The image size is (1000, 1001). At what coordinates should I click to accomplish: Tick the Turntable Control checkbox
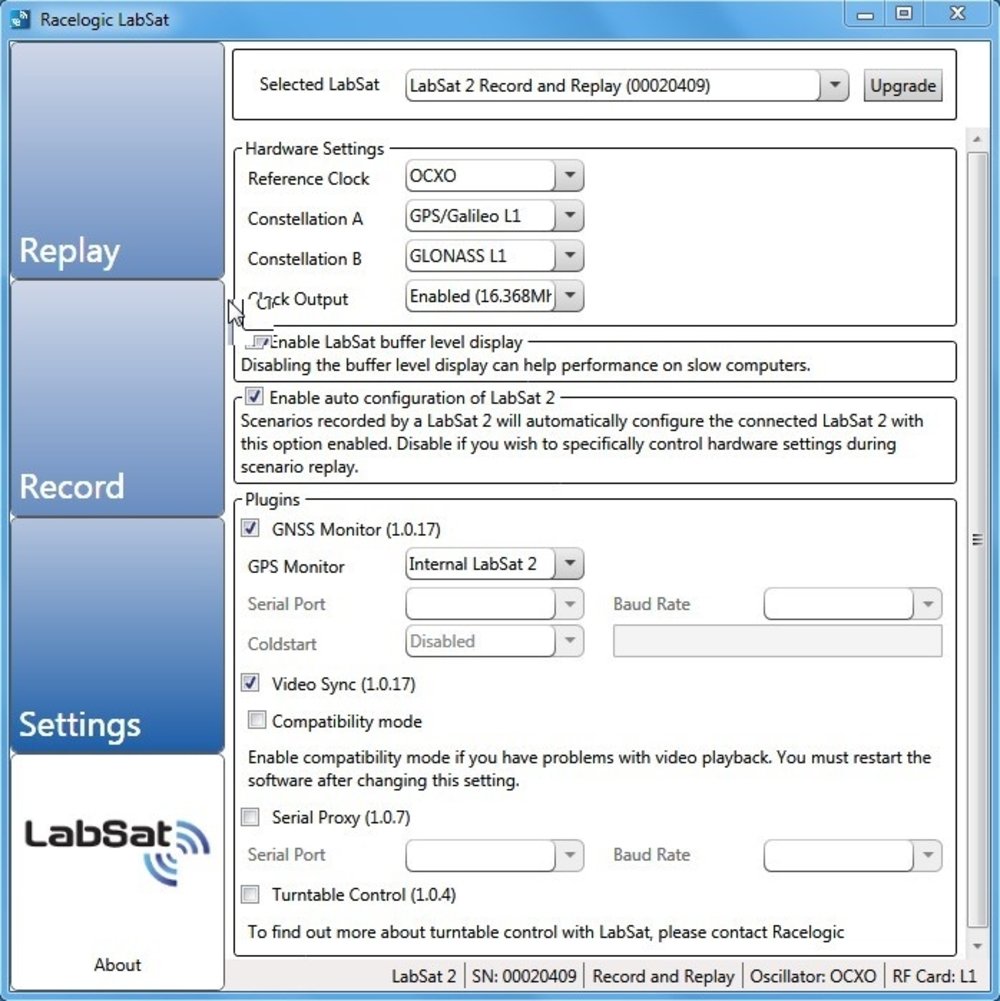pyautogui.click(x=251, y=894)
